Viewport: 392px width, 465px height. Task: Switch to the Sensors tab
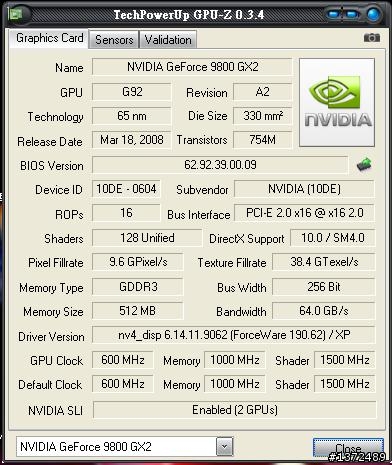pos(114,40)
